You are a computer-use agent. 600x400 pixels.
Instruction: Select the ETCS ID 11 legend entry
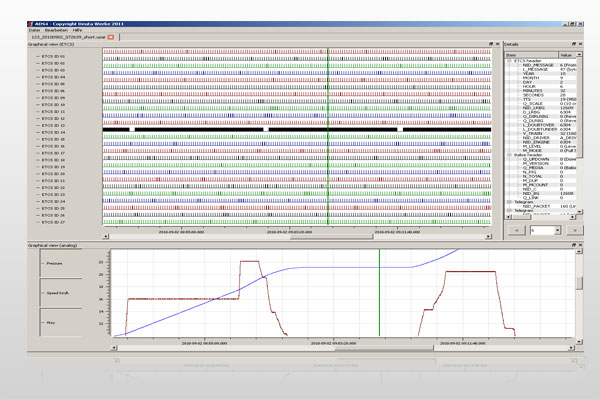coord(51,111)
